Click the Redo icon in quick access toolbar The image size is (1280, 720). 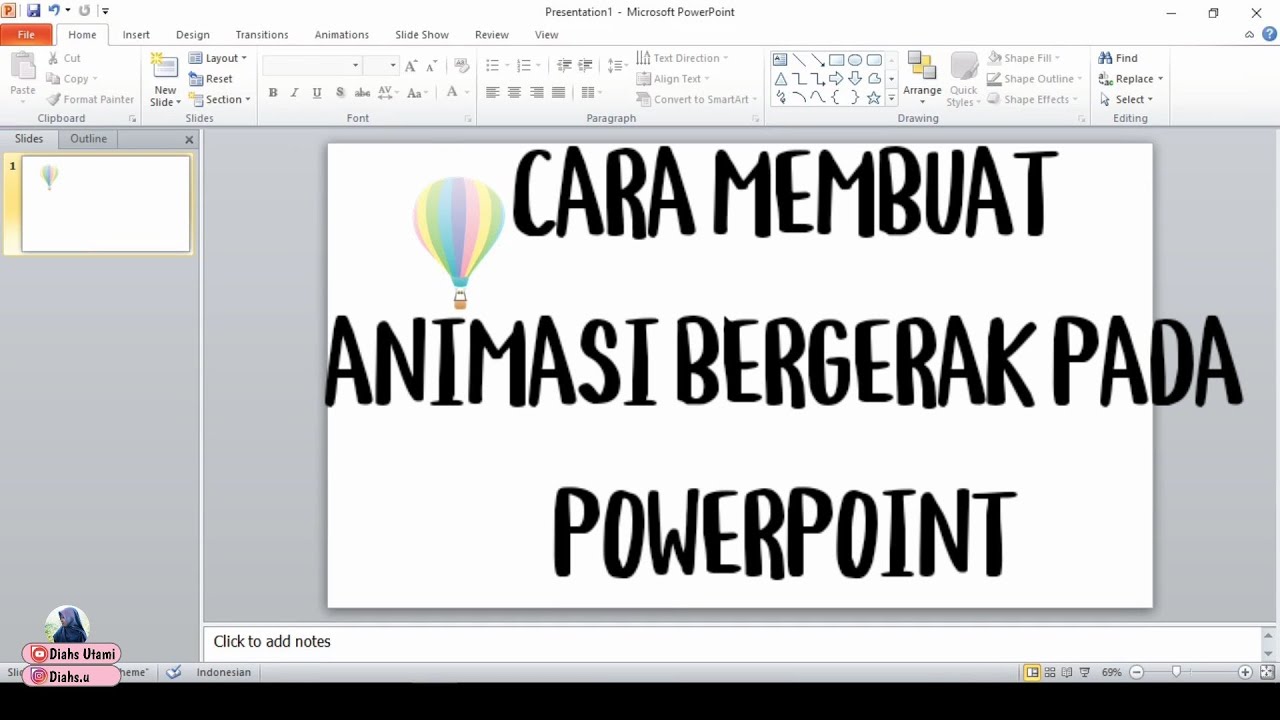pyautogui.click(x=84, y=11)
